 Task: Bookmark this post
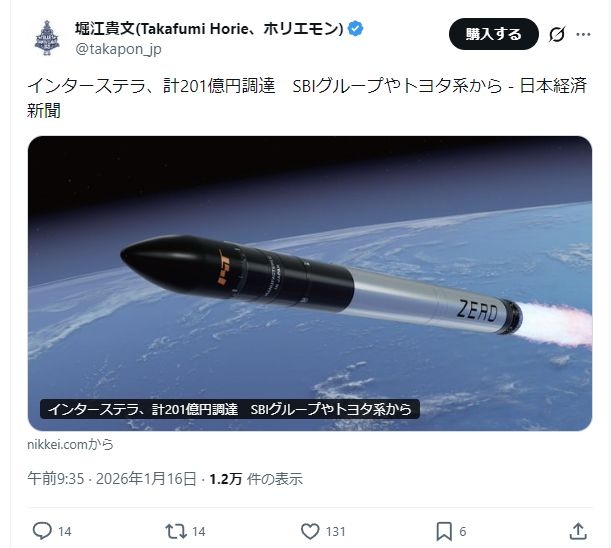coord(444,531)
